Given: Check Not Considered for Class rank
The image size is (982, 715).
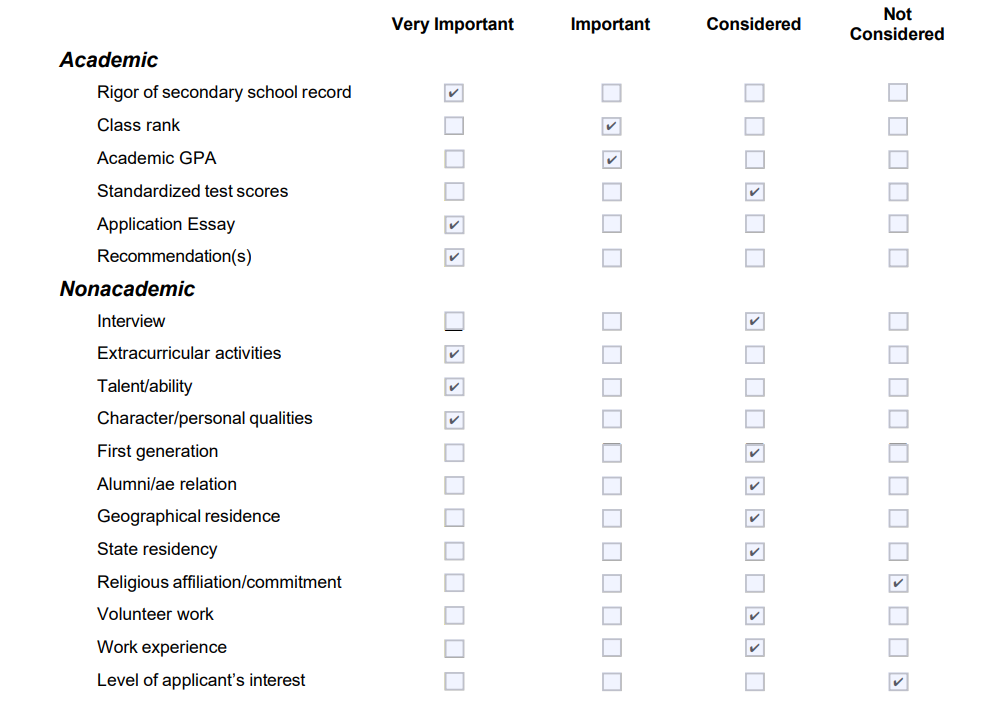Looking at the screenshot, I should 898,126.
